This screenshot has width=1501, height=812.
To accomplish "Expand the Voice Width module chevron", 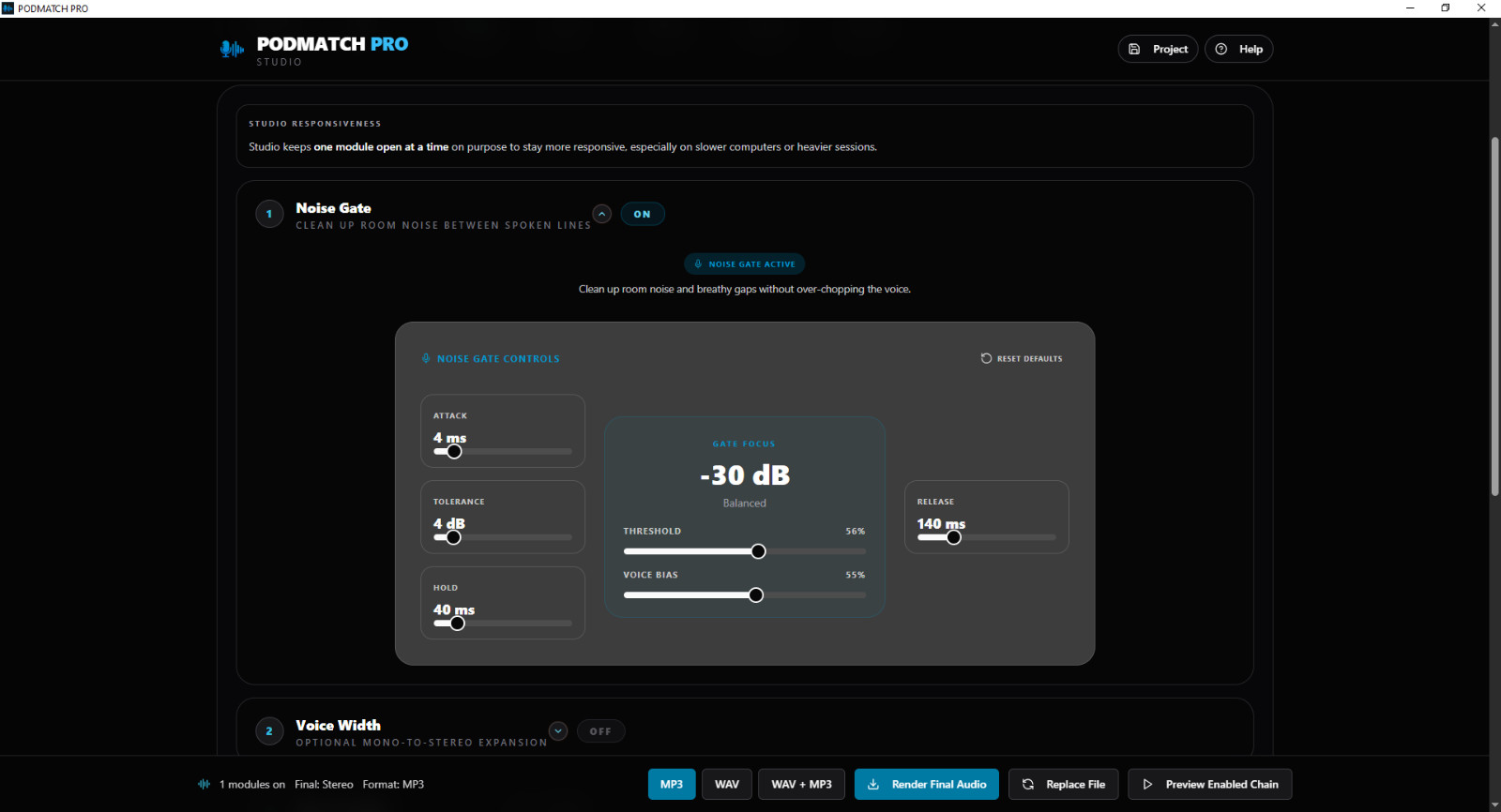I will tap(558, 731).
